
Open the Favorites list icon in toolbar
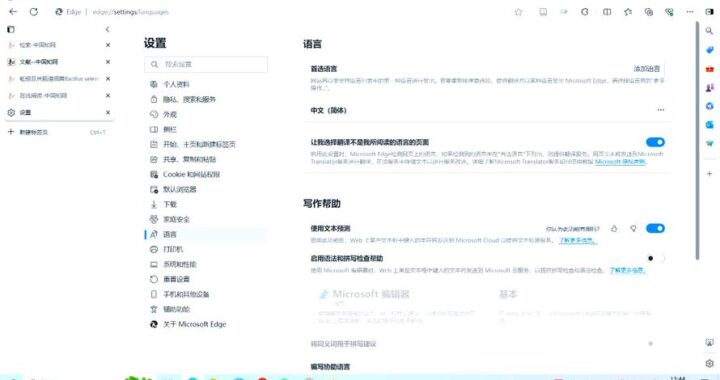(x=628, y=12)
